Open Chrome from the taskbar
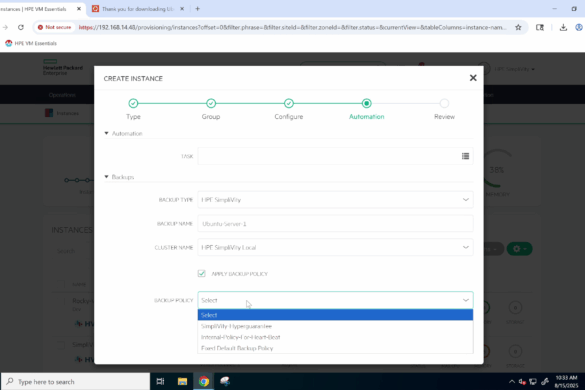 pos(204,381)
